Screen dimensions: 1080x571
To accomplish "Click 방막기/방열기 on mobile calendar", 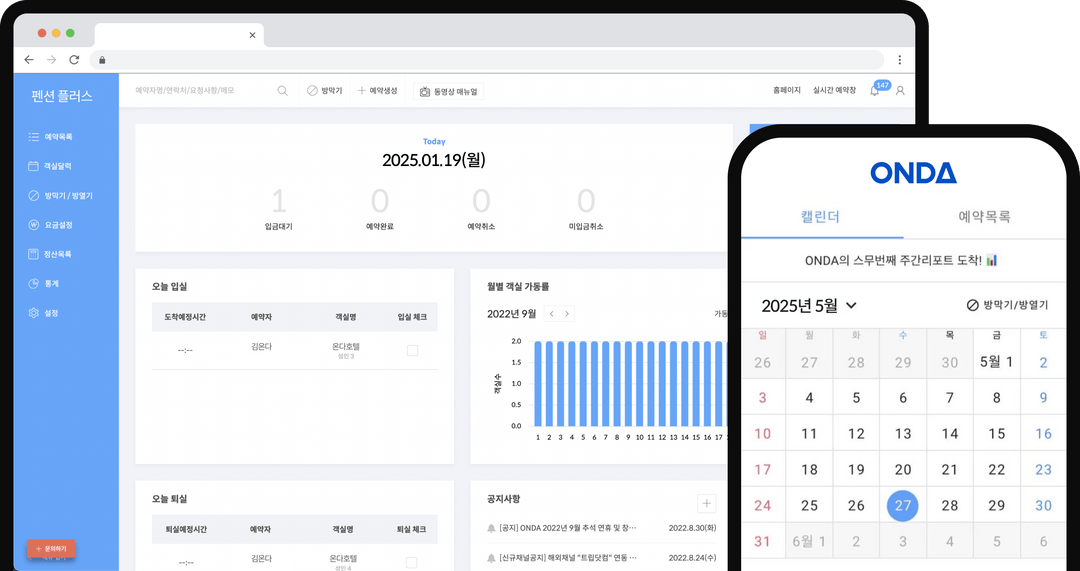I will (1007, 305).
